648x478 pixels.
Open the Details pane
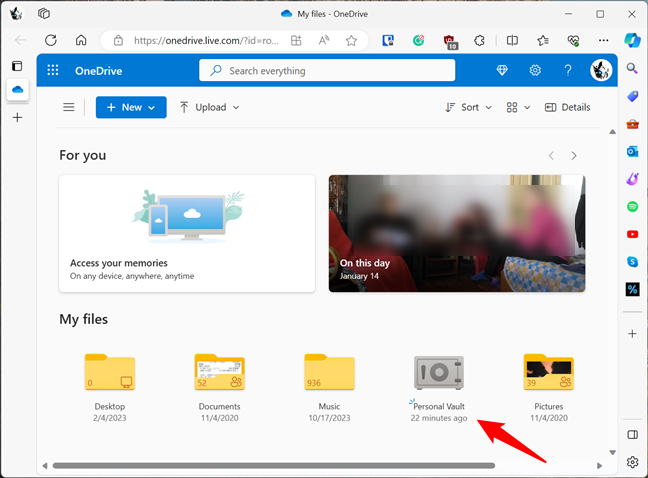[567, 107]
